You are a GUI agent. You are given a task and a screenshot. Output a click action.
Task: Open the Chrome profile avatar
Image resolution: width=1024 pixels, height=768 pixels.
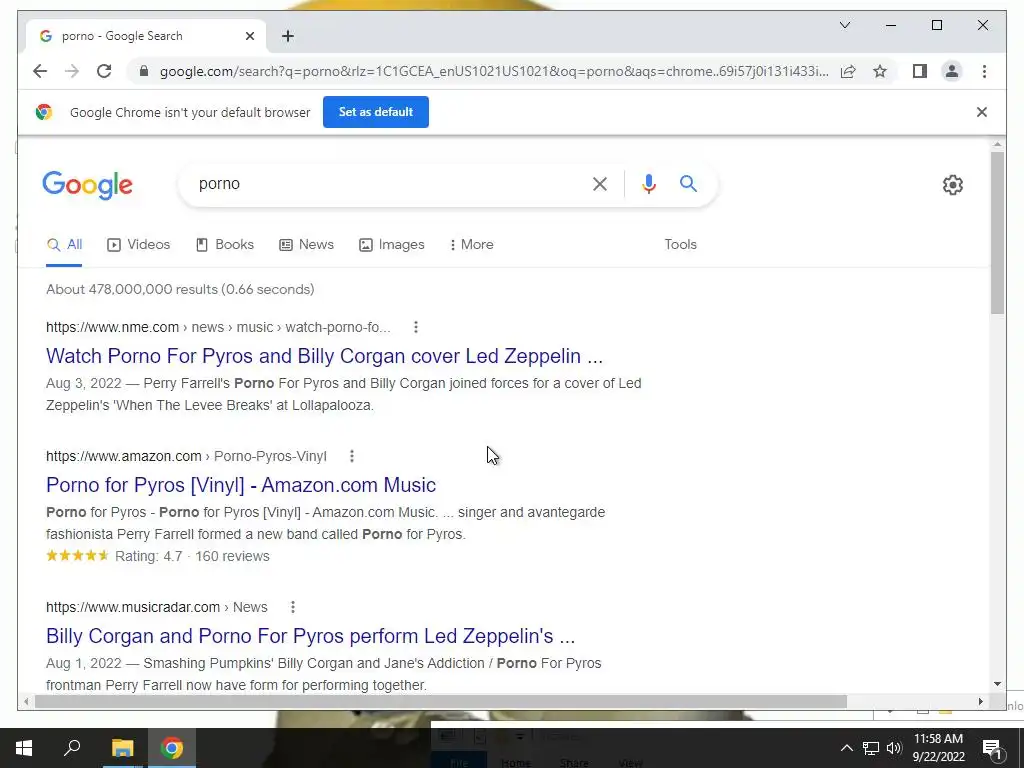coord(952,71)
